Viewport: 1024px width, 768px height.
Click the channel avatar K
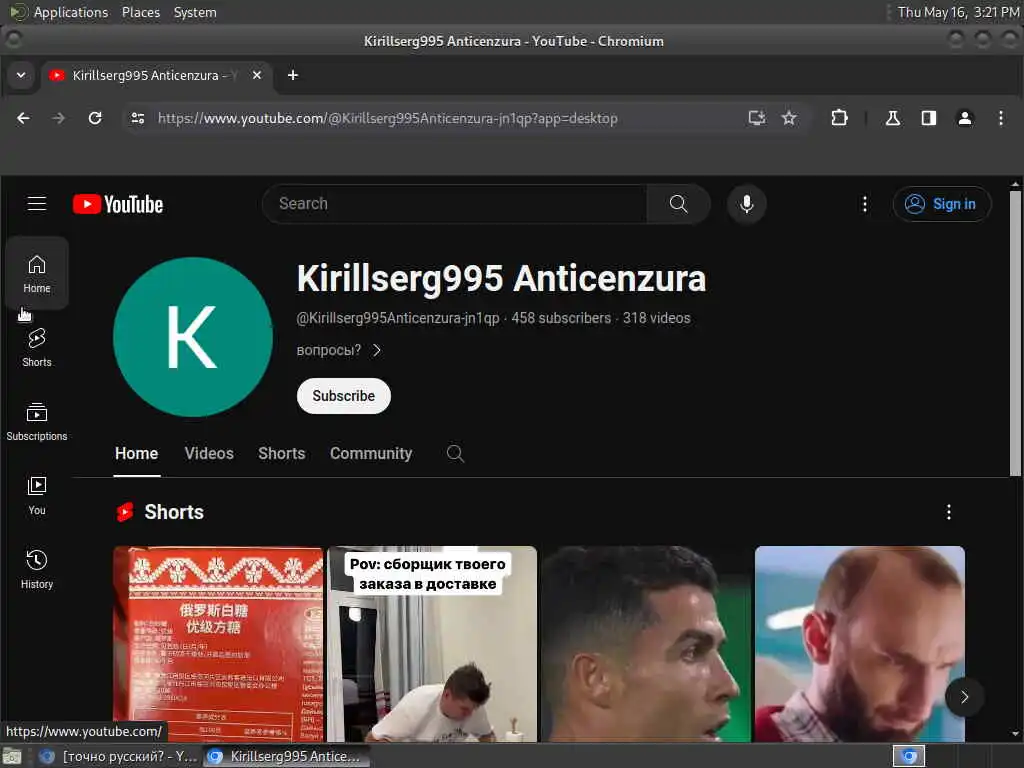click(193, 337)
